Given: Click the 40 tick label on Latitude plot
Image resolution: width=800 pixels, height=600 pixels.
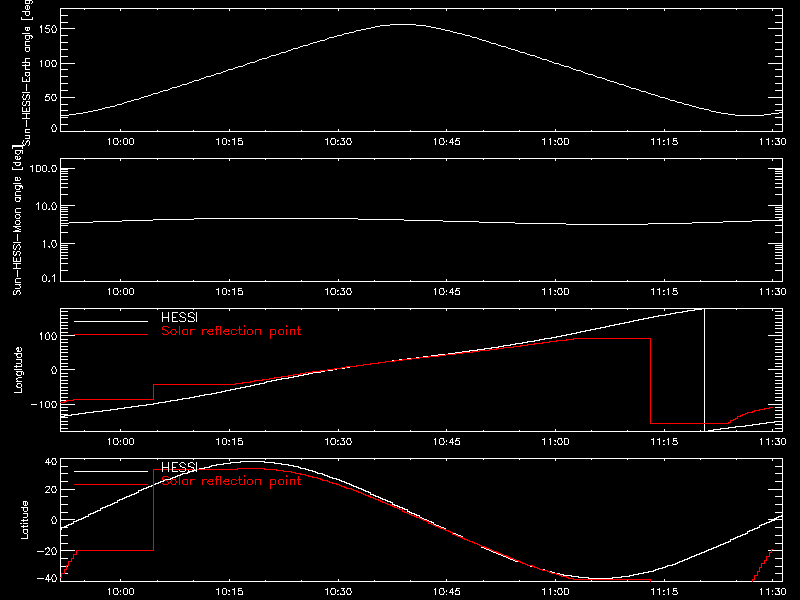Looking at the screenshot, I should click(x=51, y=462).
